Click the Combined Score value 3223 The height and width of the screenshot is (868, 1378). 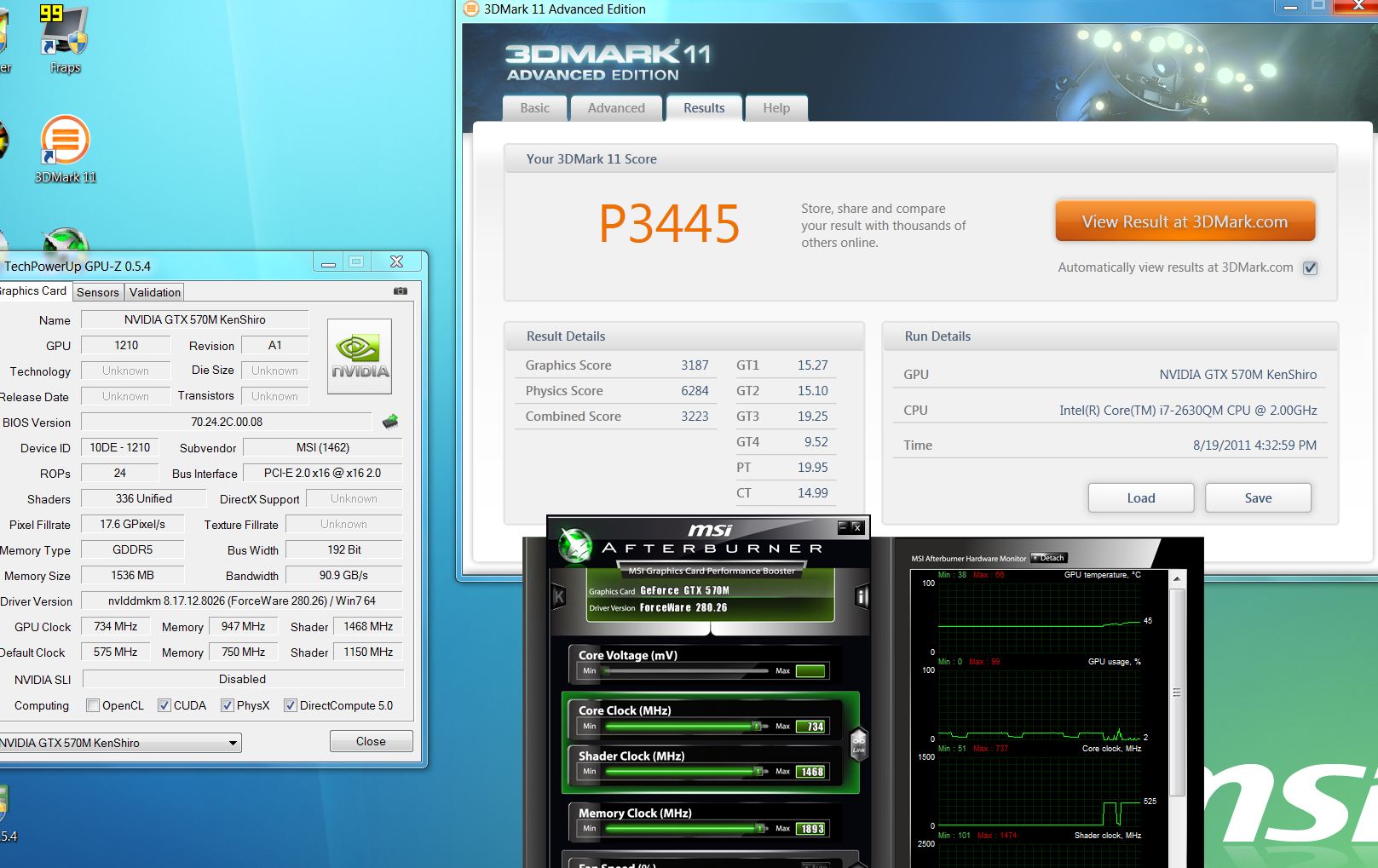[695, 417]
